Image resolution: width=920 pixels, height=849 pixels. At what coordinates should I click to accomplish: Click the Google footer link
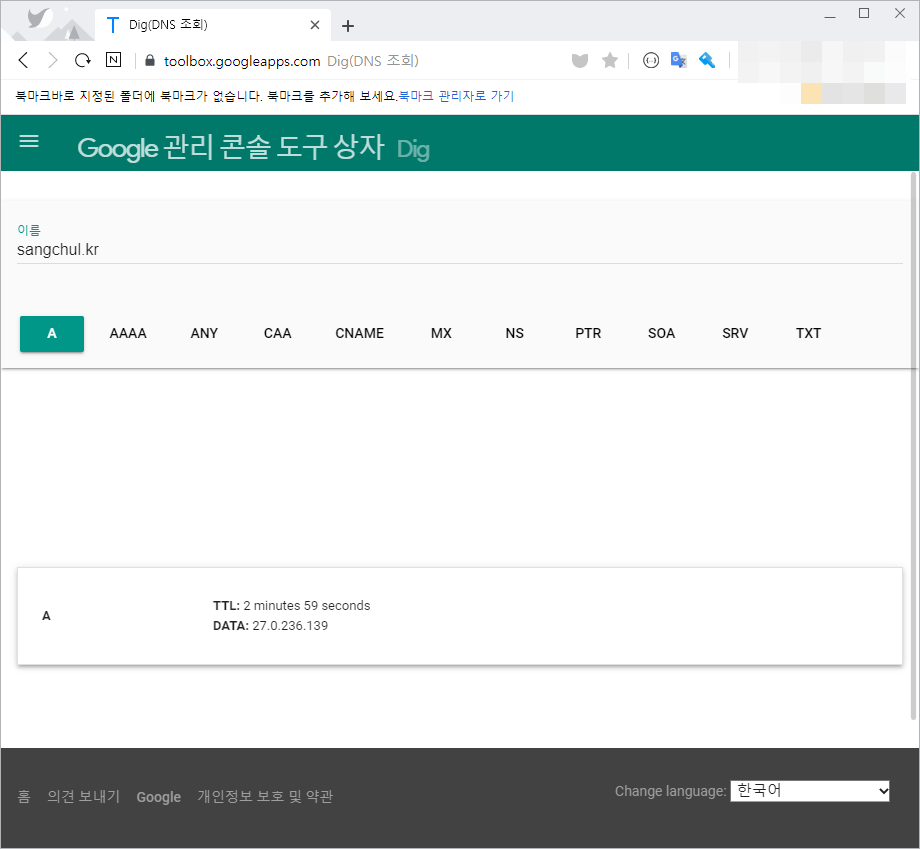click(158, 797)
